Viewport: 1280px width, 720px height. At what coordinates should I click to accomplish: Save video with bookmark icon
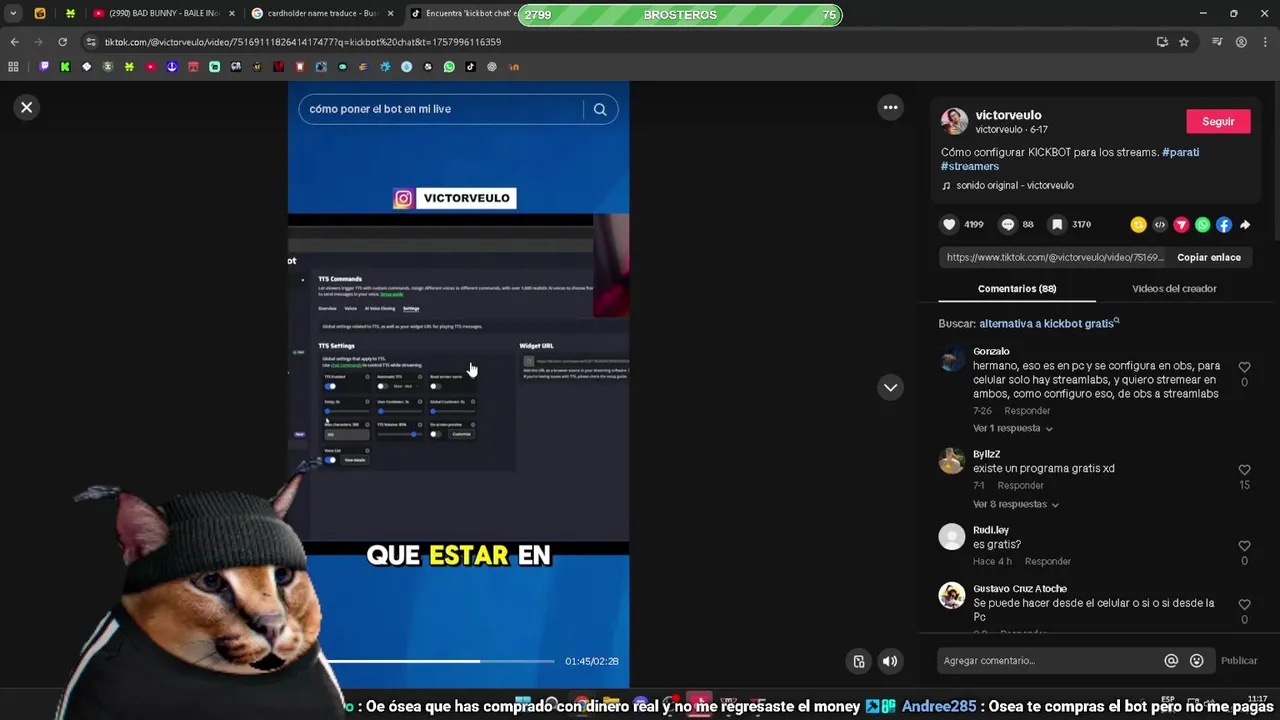click(x=1057, y=225)
